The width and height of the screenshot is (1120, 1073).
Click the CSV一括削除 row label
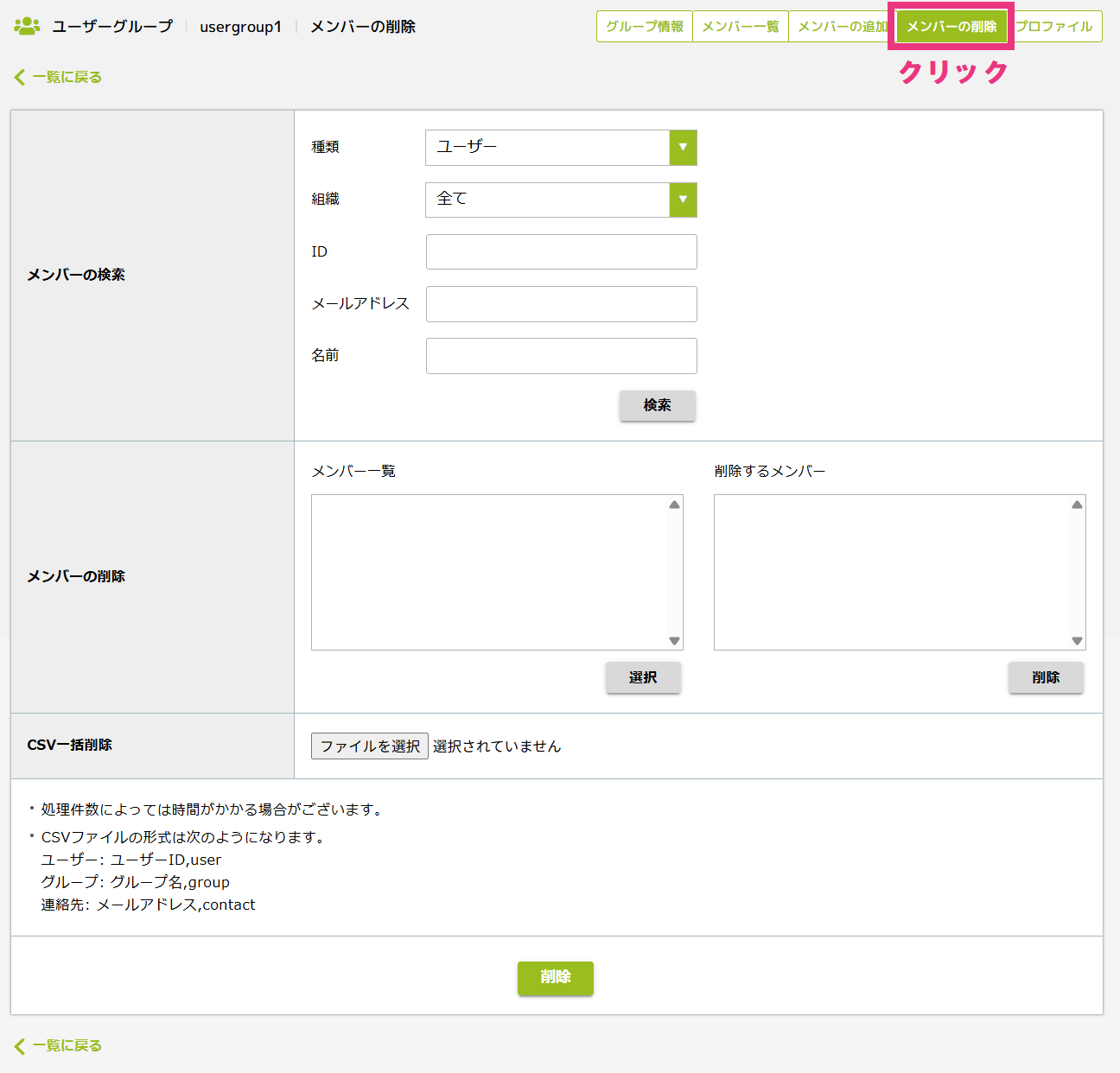point(70,745)
